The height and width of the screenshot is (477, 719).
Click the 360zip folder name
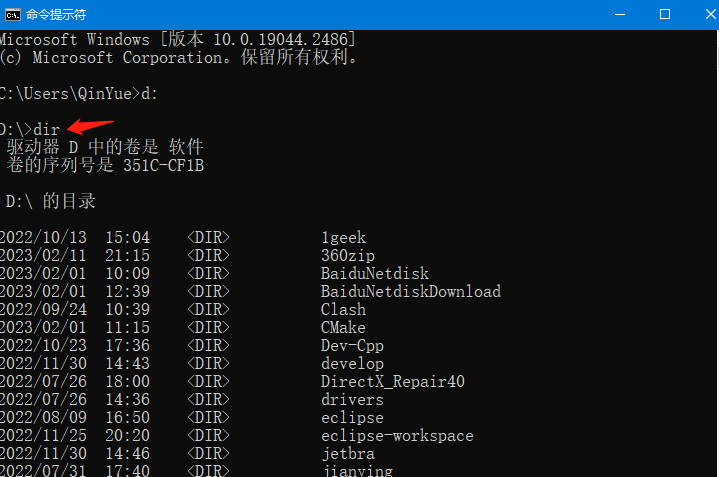pos(348,256)
